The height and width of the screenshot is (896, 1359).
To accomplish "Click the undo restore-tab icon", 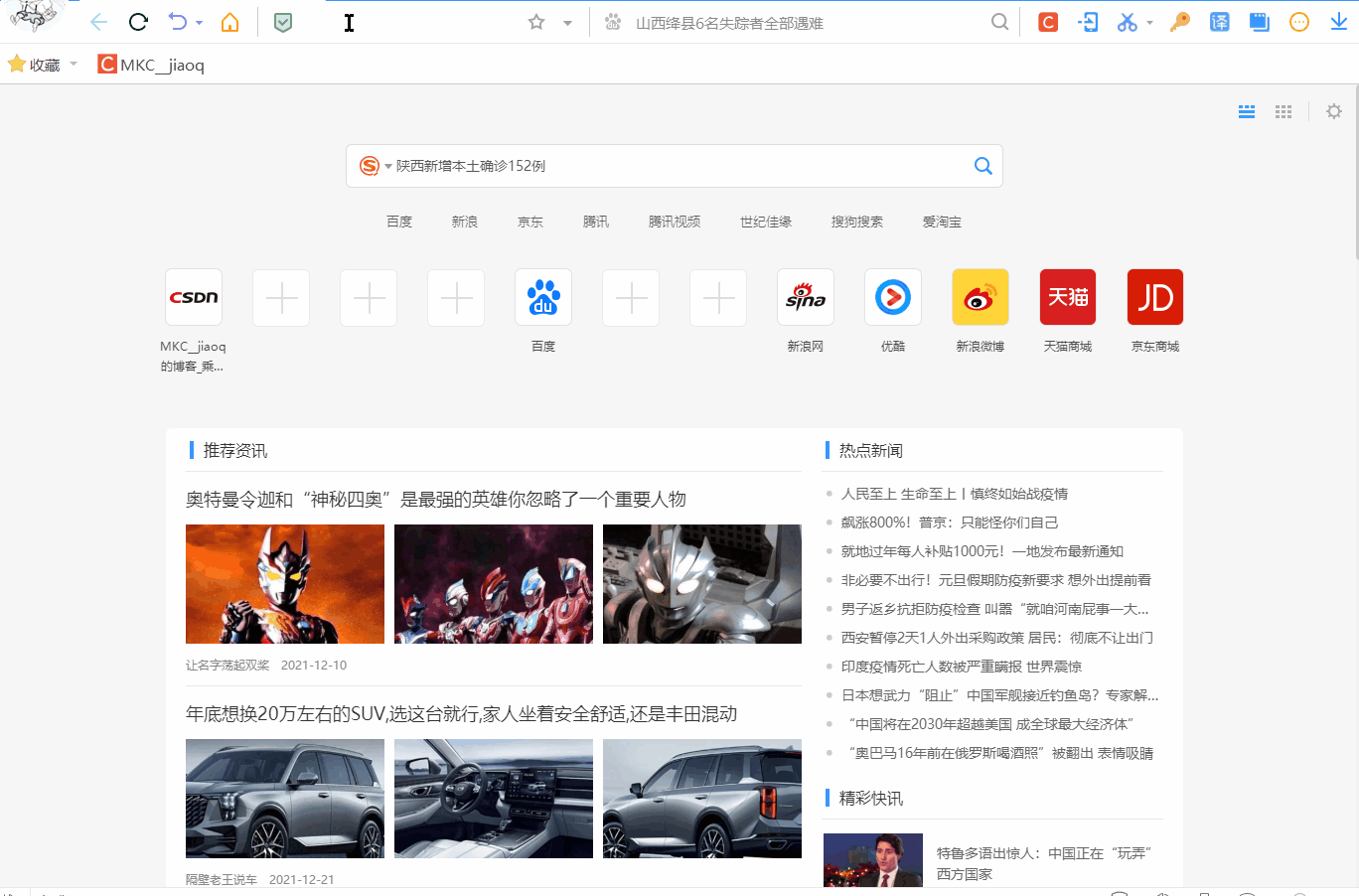I will coord(178,22).
